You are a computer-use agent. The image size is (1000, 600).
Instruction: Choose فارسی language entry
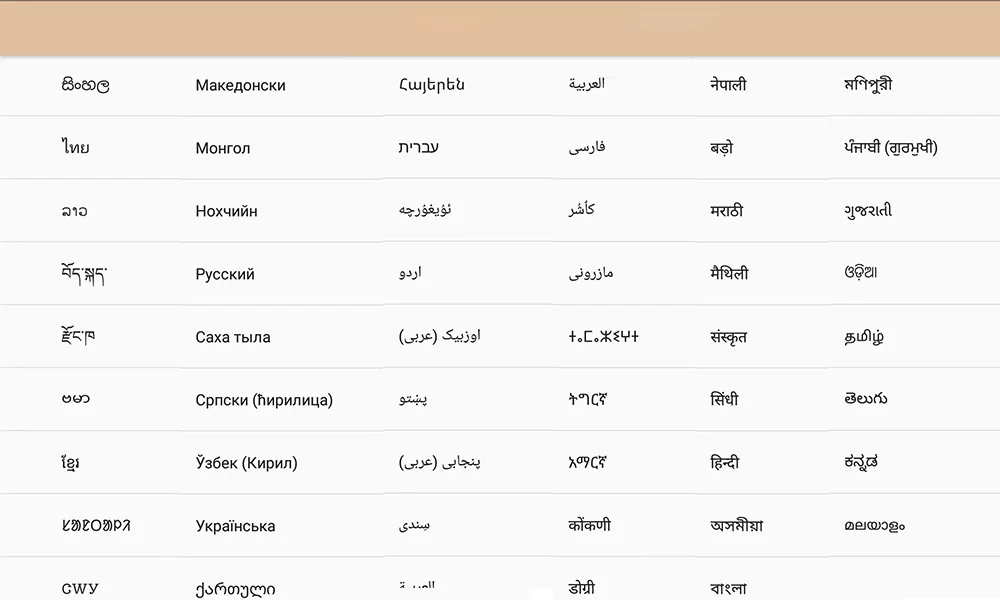coord(587,147)
